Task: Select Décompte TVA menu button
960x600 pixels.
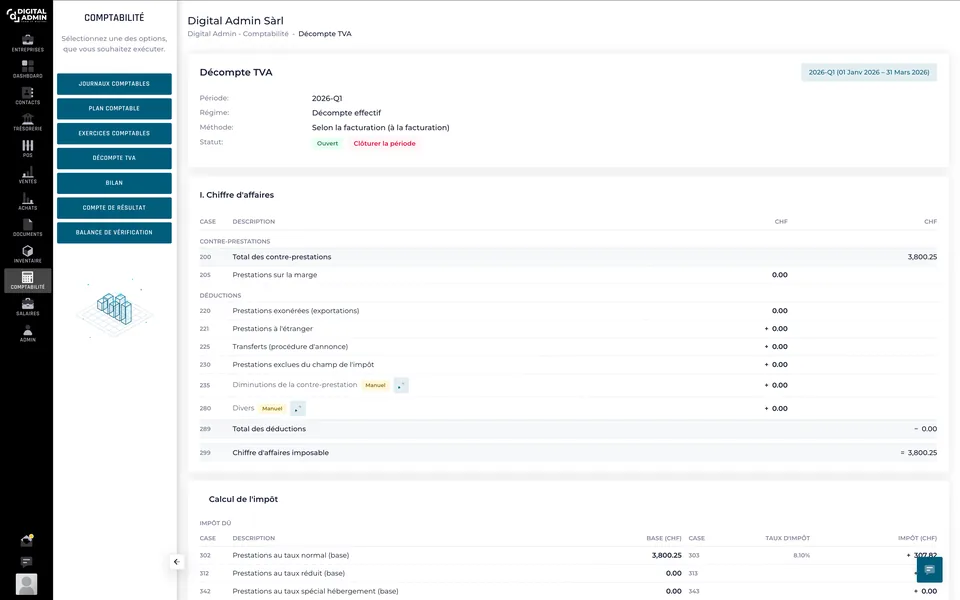Action: pyautogui.click(x=114, y=158)
